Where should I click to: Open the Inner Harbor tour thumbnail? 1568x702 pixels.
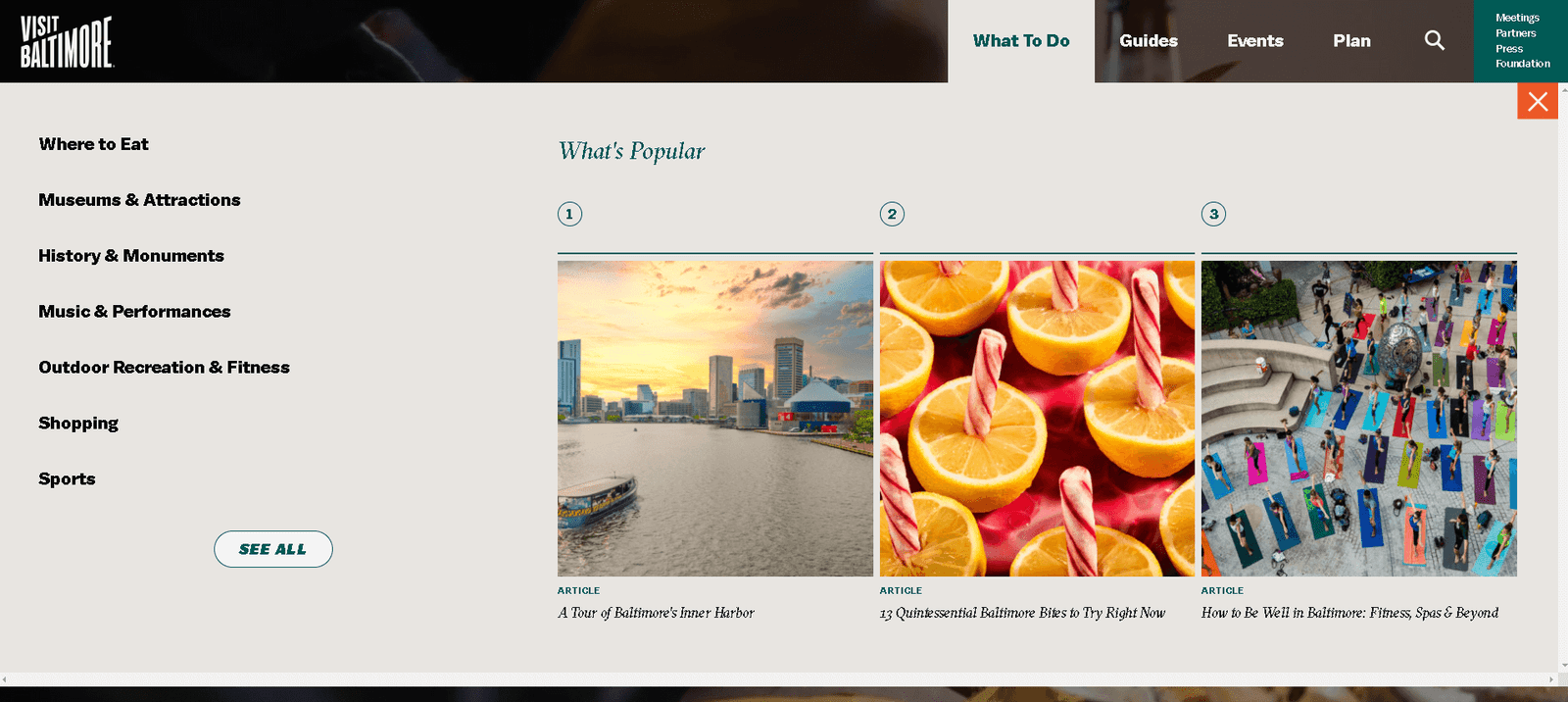[715, 419]
